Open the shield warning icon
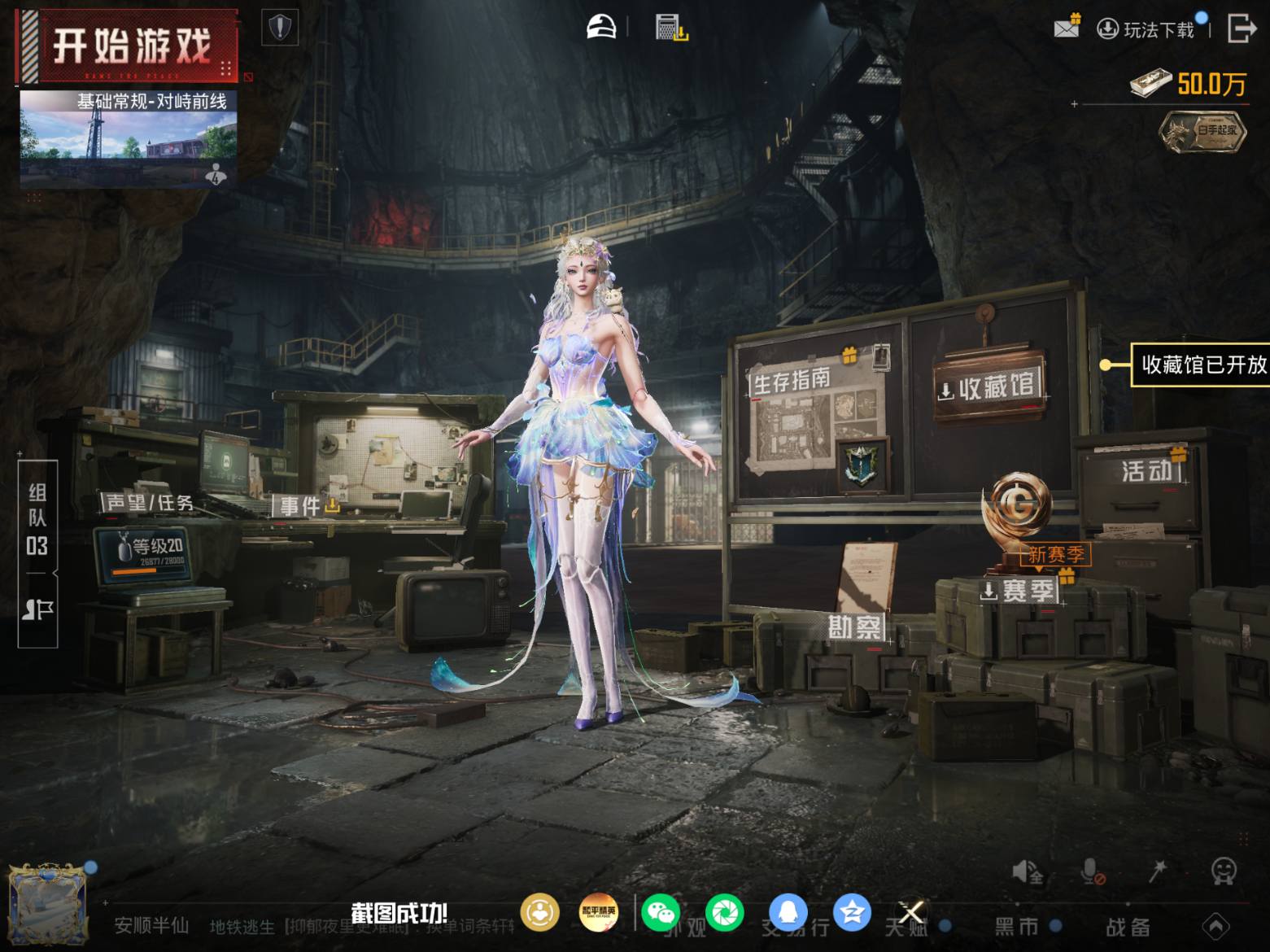The height and width of the screenshot is (952, 1270). (x=280, y=28)
